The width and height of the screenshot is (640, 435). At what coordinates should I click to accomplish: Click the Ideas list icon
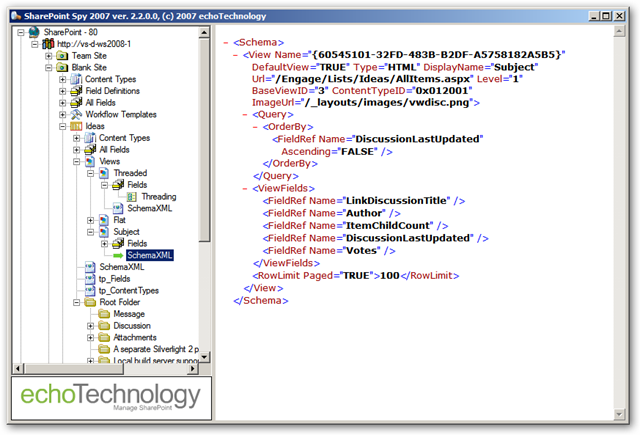76,126
